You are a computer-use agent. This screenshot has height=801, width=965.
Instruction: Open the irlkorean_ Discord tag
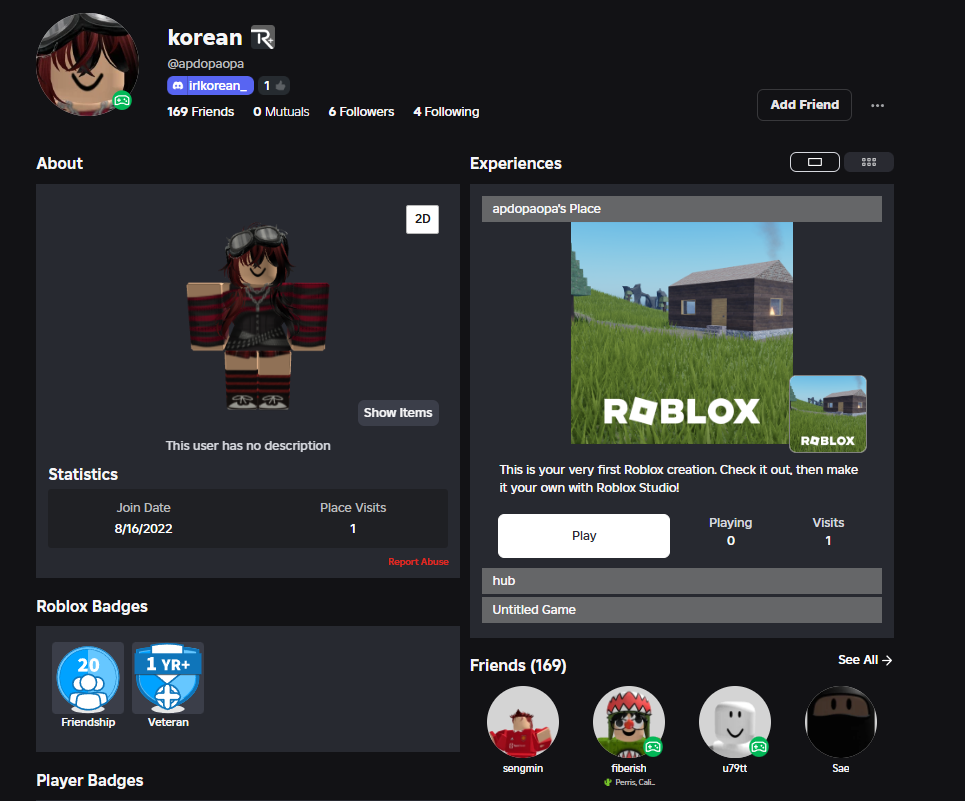tap(210, 86)
